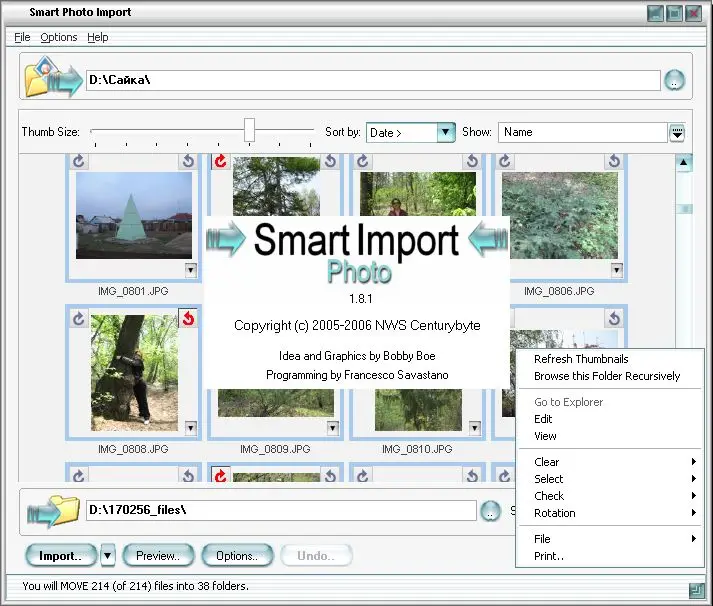Select View in context menu

coord(609,436)
